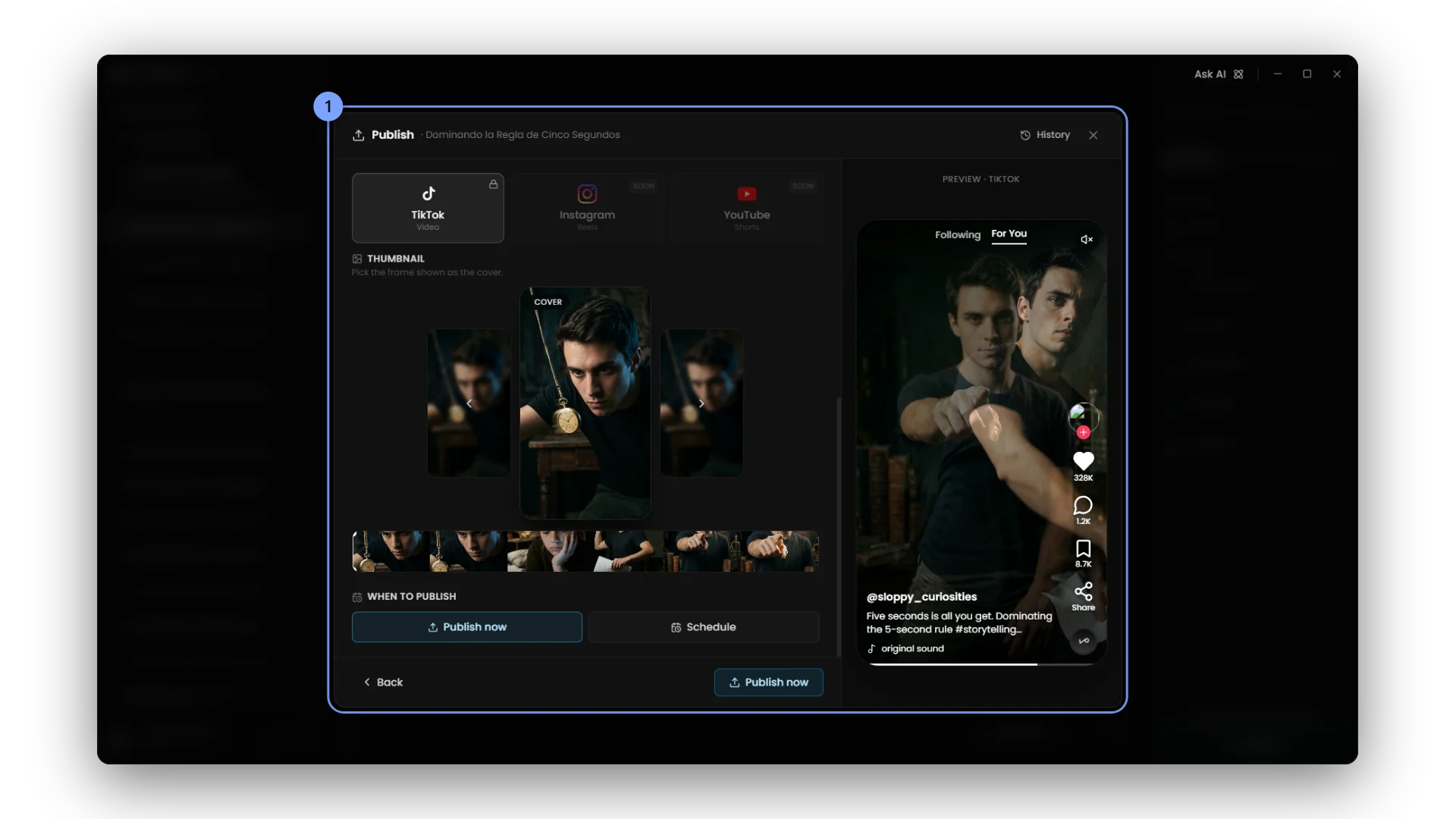This screenshot has width=1456, height=819.
Task: Choose the left dimmed cover frame
Action: coord(469,403)
